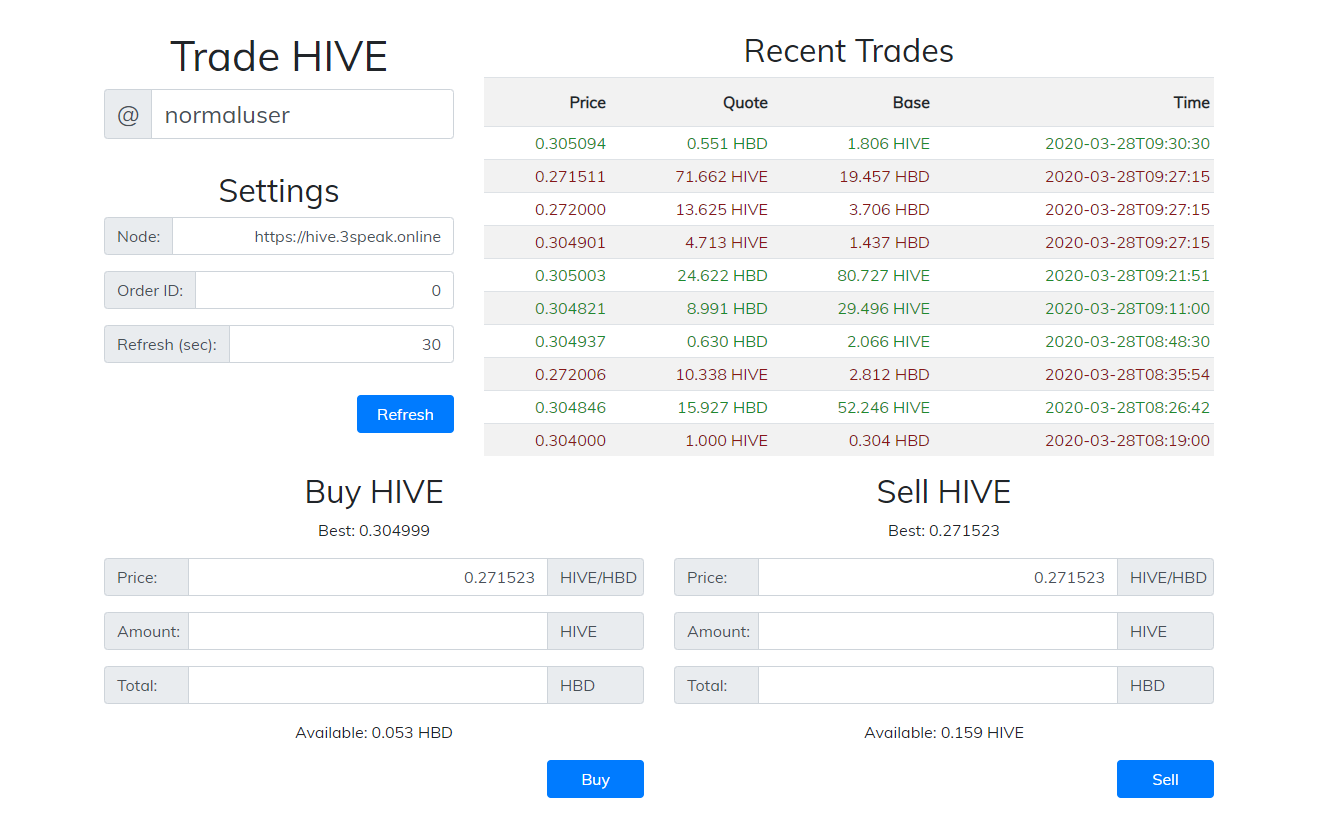Click timestamp 2020-03-28T08:19:00
Viewport: 1317px width, 840px height.
[x=1128, y=440]
